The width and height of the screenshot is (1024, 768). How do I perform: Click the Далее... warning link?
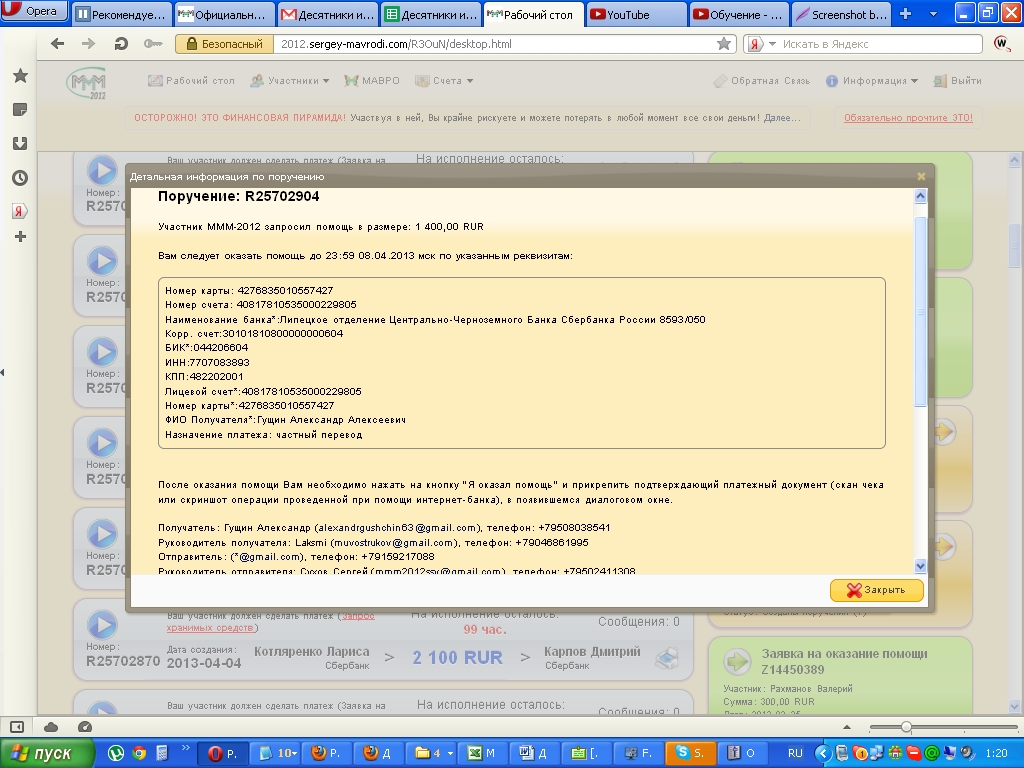(x=782, y=118)
